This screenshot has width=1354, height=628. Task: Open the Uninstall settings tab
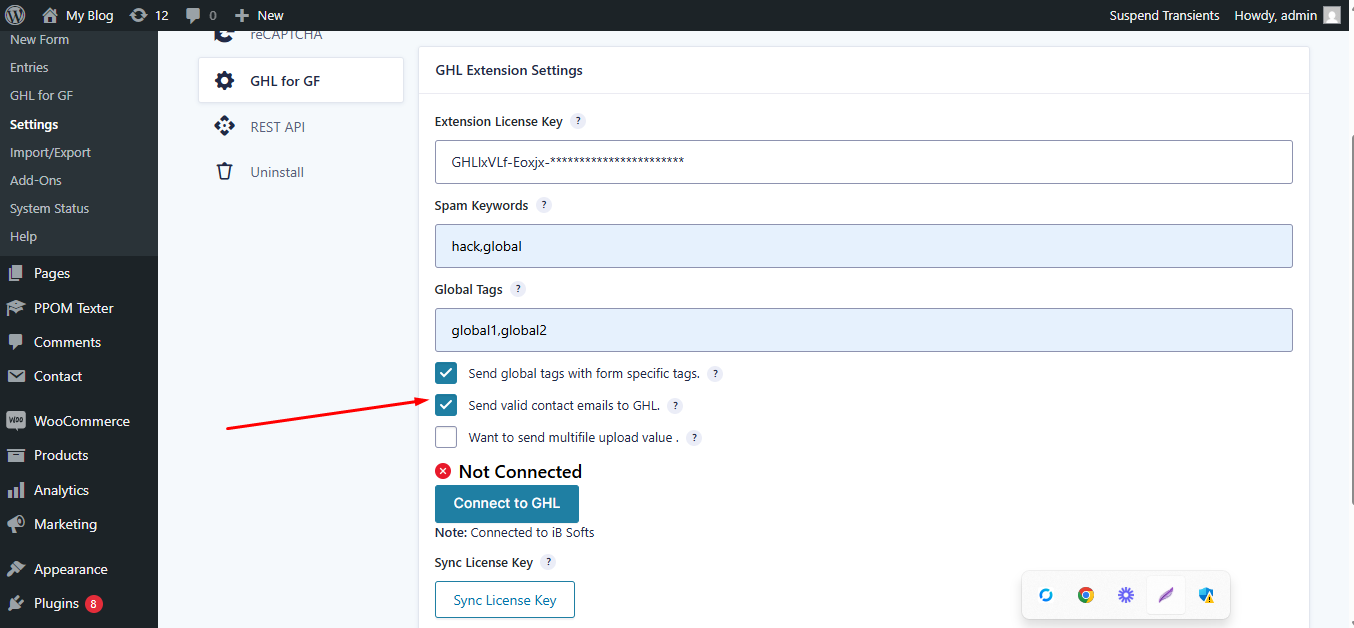tap(276, 172)
